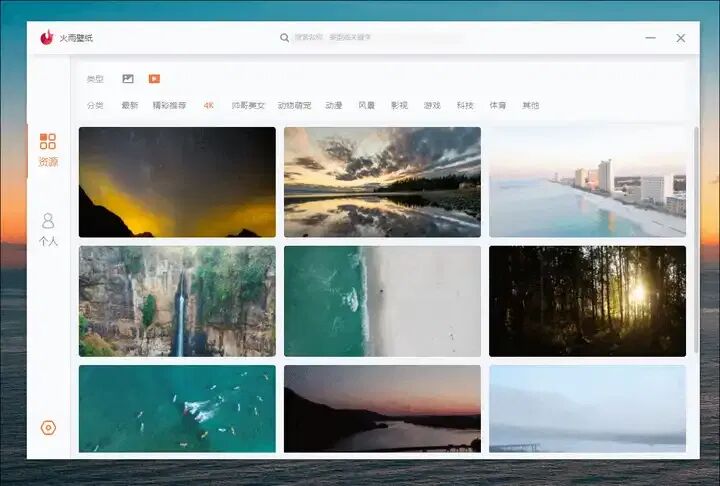Switch to the 最新 category tab
Image resolution: width=720 pixels, height=486 pixels.
click(129, 105)
